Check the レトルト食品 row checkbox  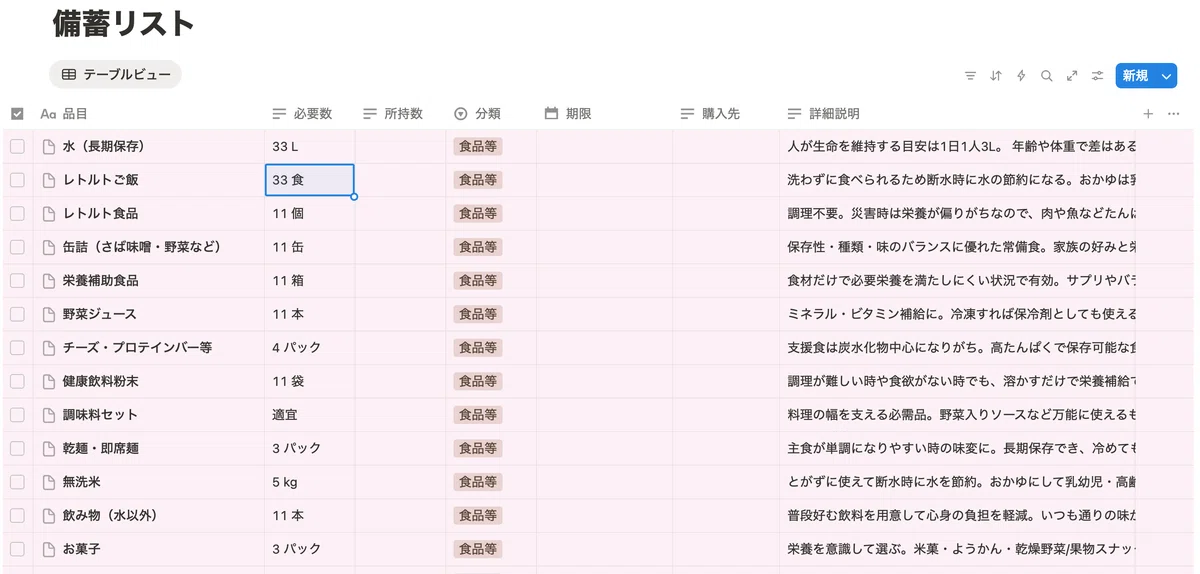tap(17, 213)
